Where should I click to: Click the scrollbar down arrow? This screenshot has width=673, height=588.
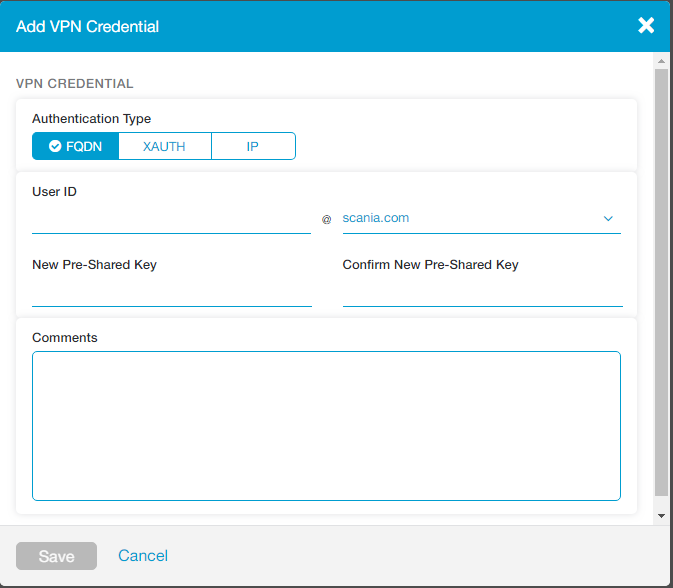661,516
